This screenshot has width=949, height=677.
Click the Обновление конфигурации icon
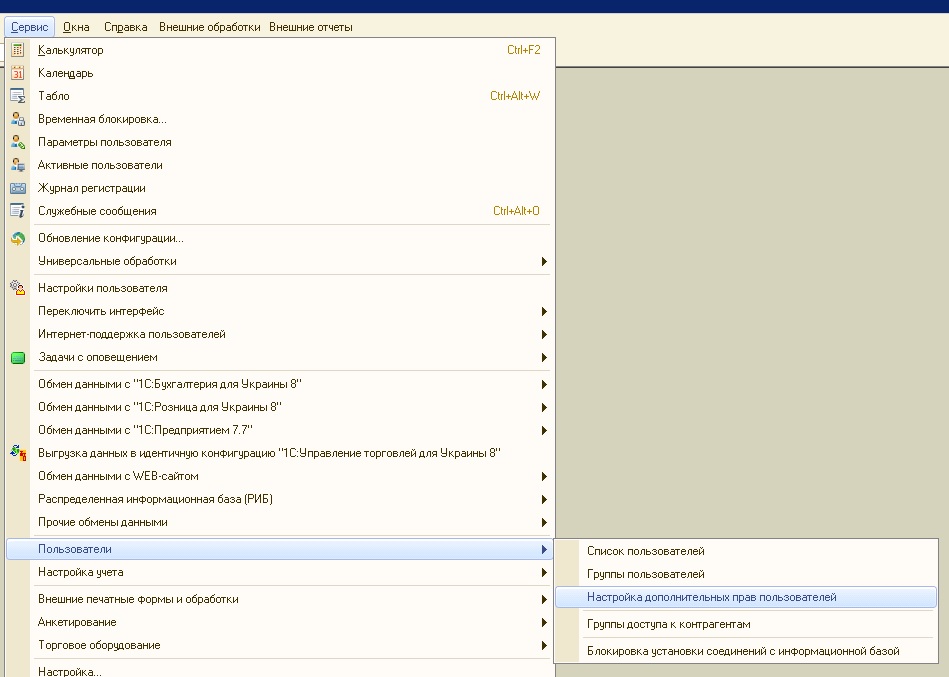18,238
